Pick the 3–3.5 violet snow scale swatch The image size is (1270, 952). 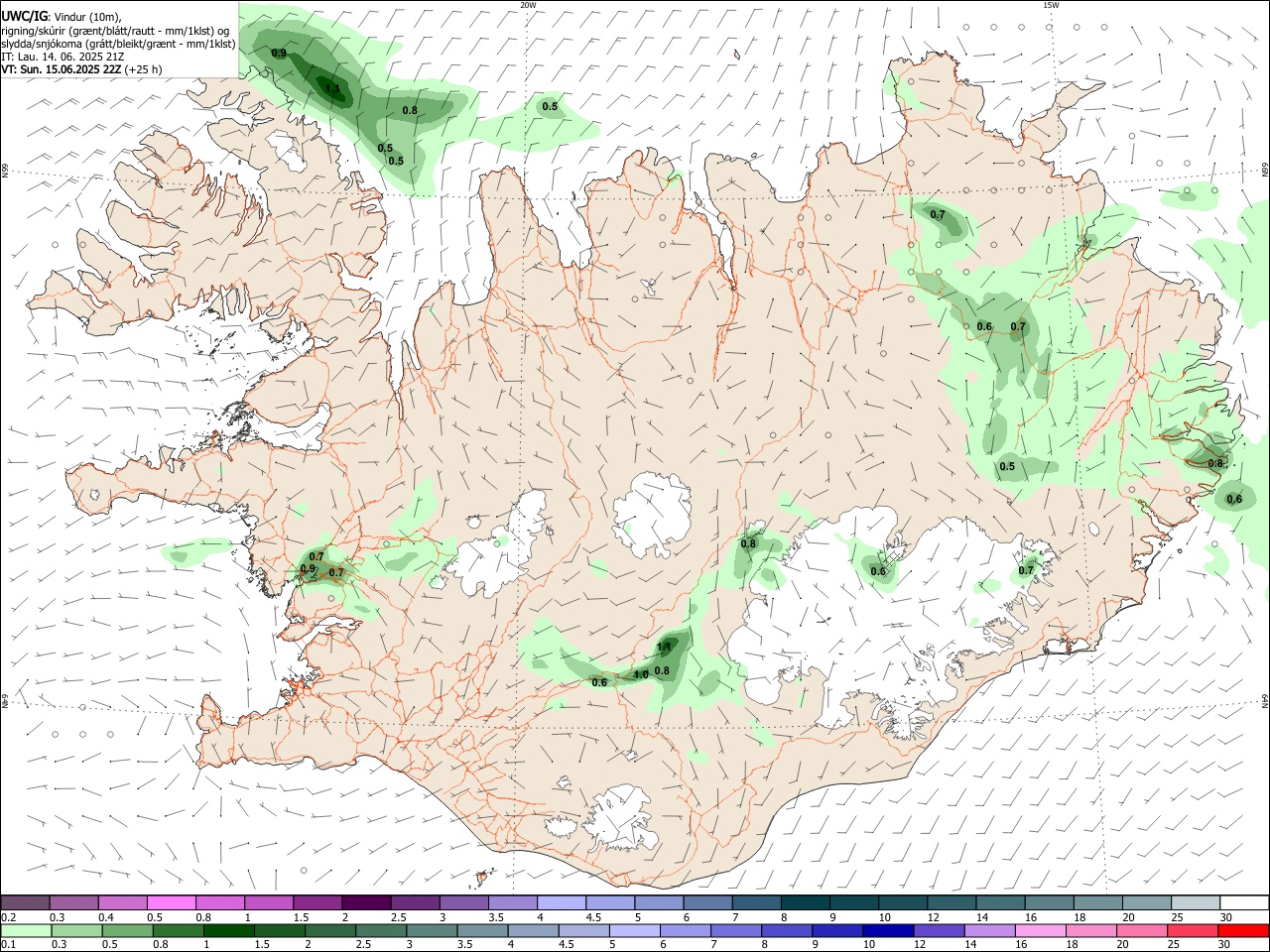pyautogui.click(x=463, y=902)
